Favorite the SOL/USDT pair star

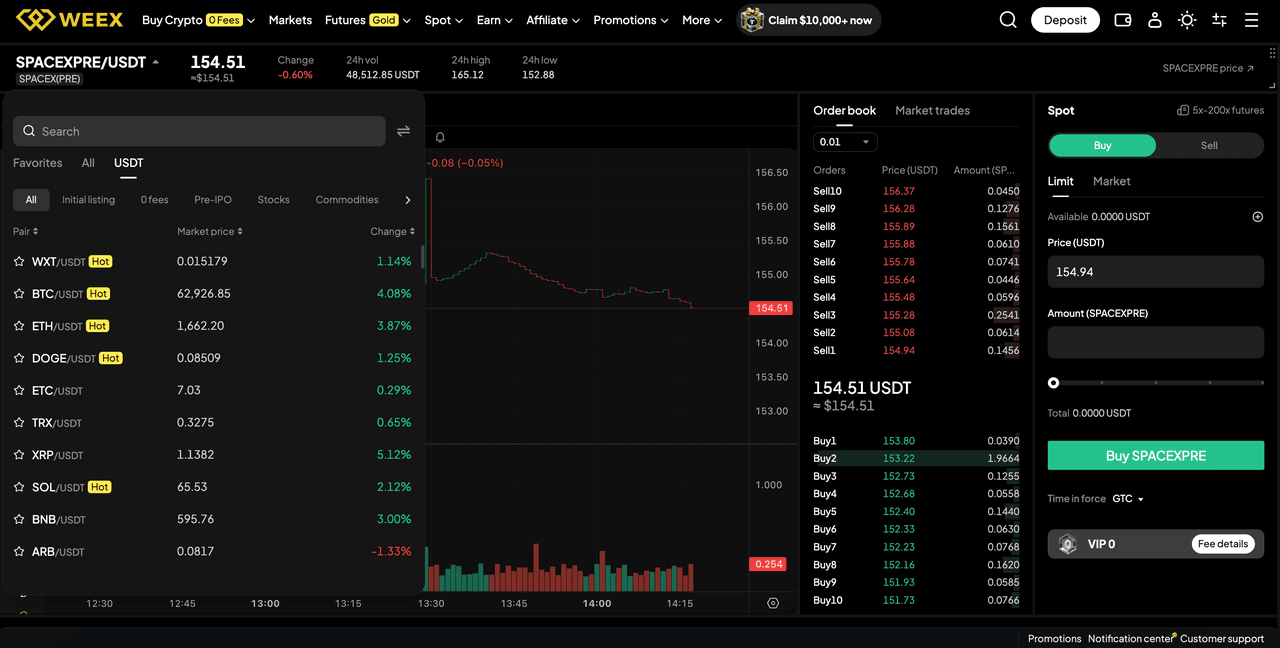tap(19, 487)
